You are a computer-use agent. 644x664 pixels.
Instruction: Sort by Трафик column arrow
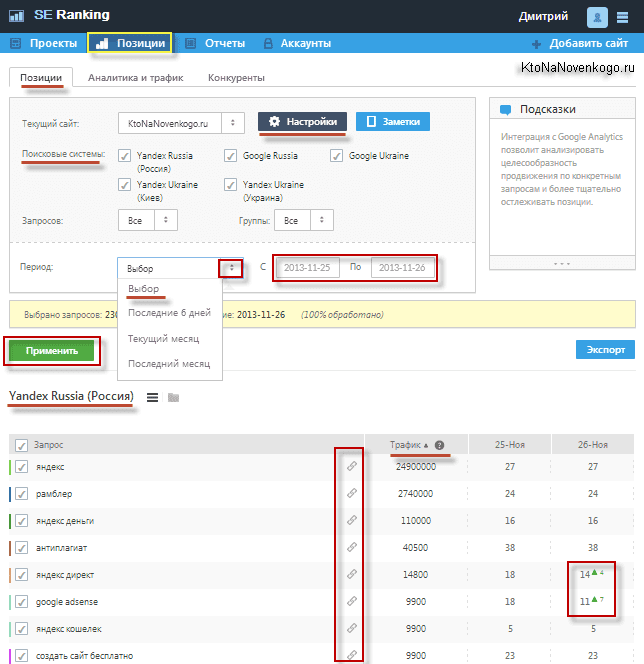pyautogui.click(x=426, y=445)
